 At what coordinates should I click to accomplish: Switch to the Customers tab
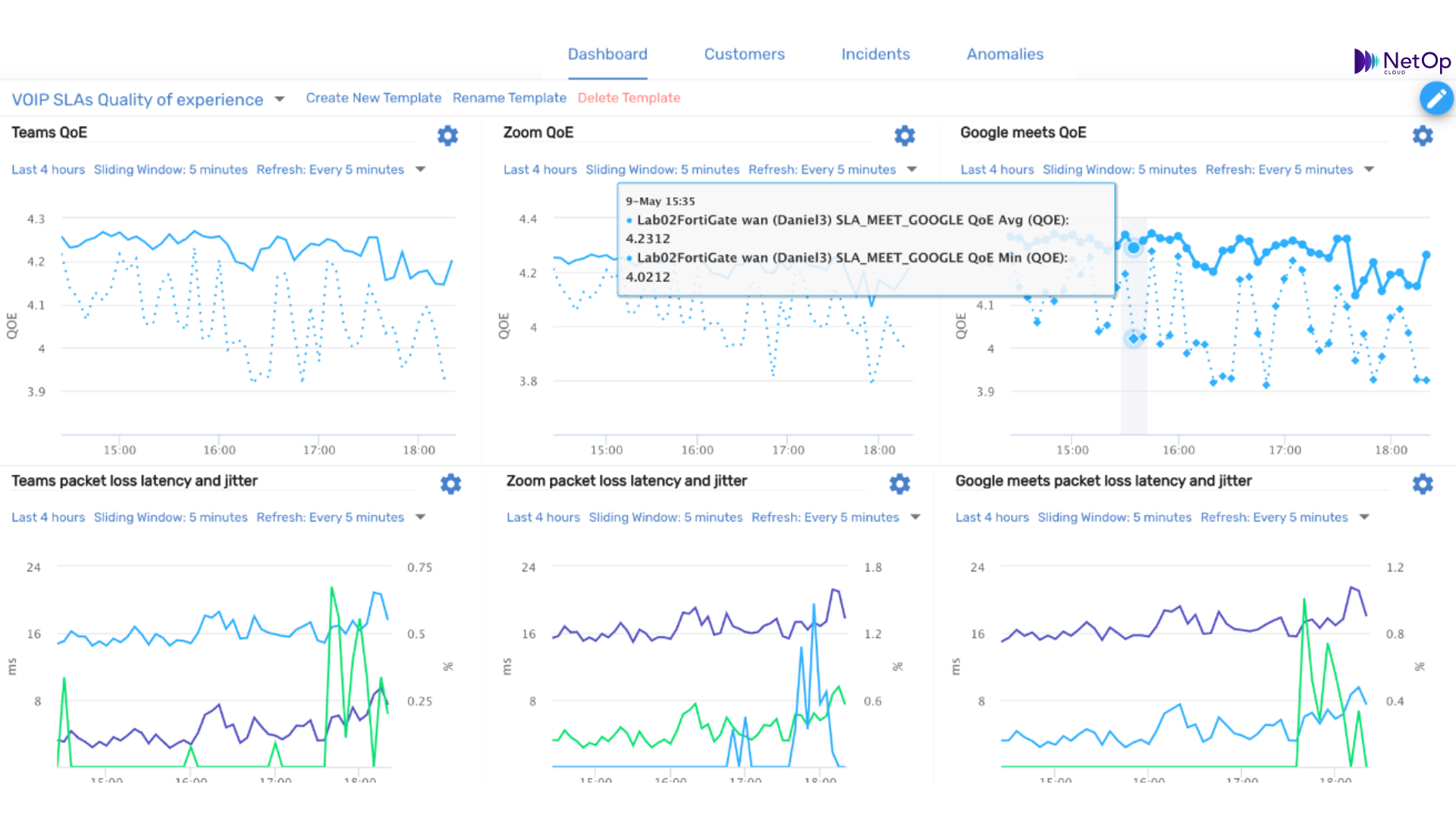click(x=744, y=54)
